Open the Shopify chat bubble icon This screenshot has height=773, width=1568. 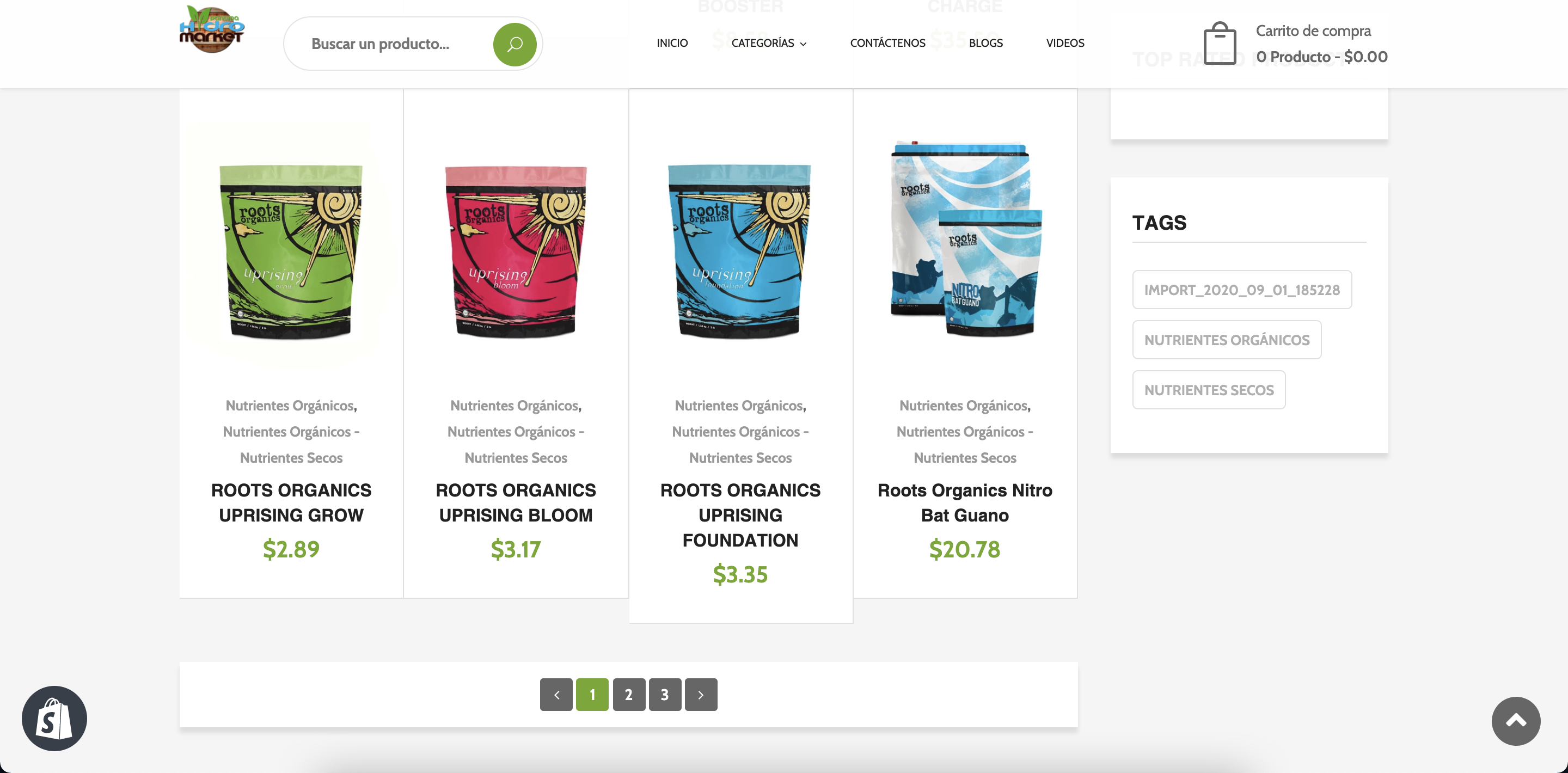(54, 718)
